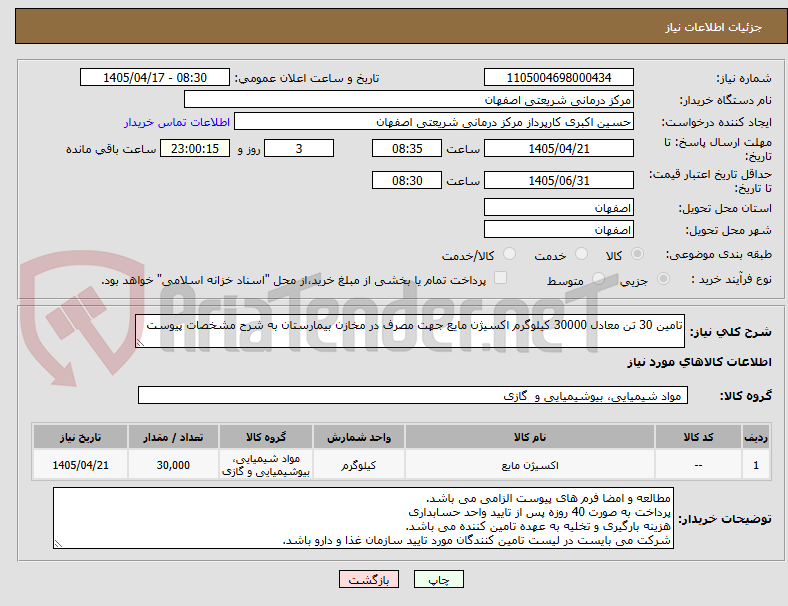788x606 pixels.
Task: Click the -- item code cell
Action: [698, 465]
